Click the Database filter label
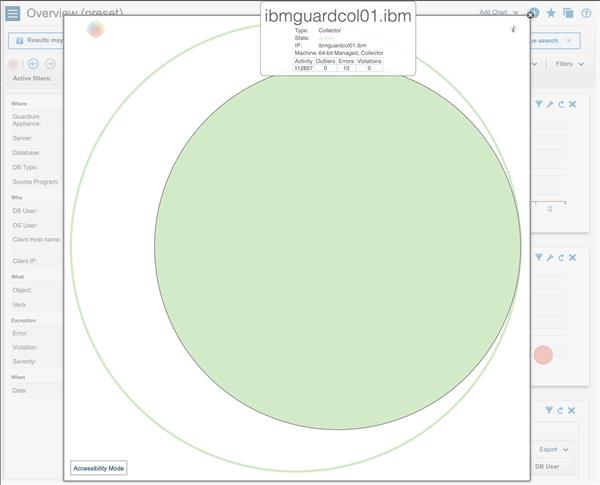 (x=26, y=153)
